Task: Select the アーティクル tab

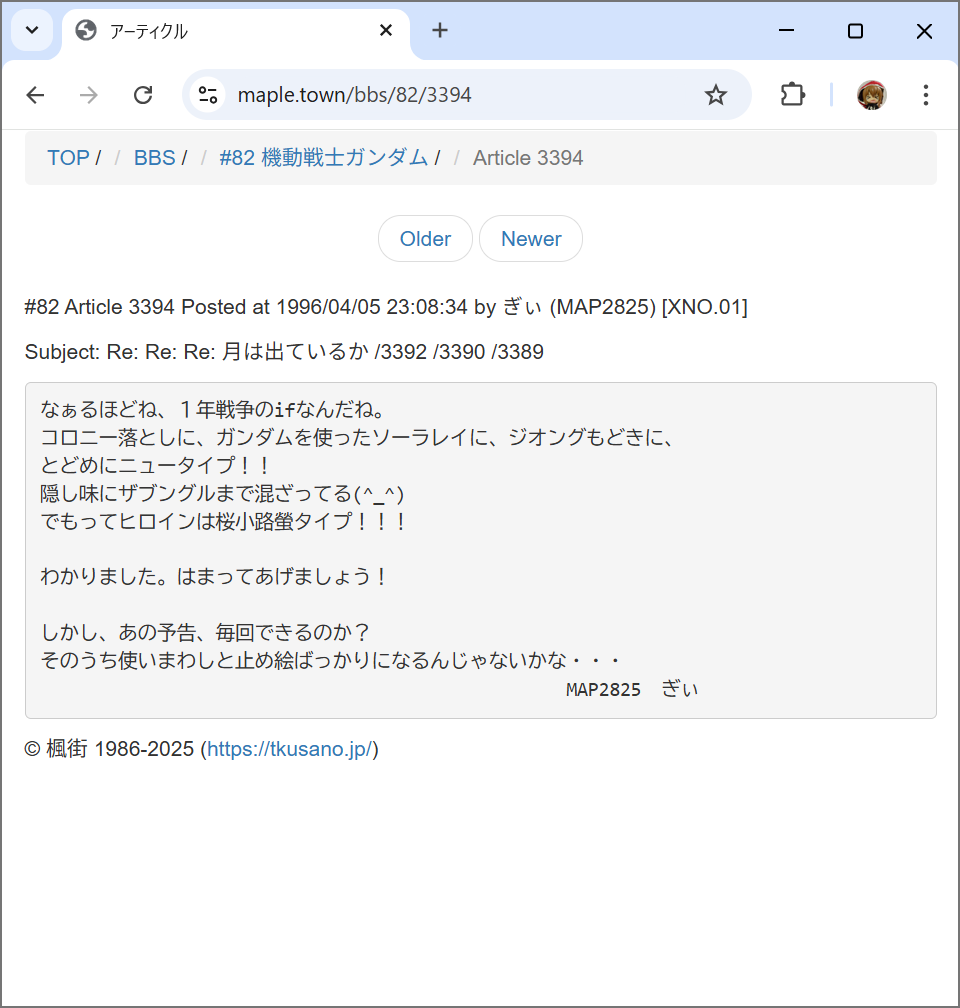Action: [x=220, y=31]
